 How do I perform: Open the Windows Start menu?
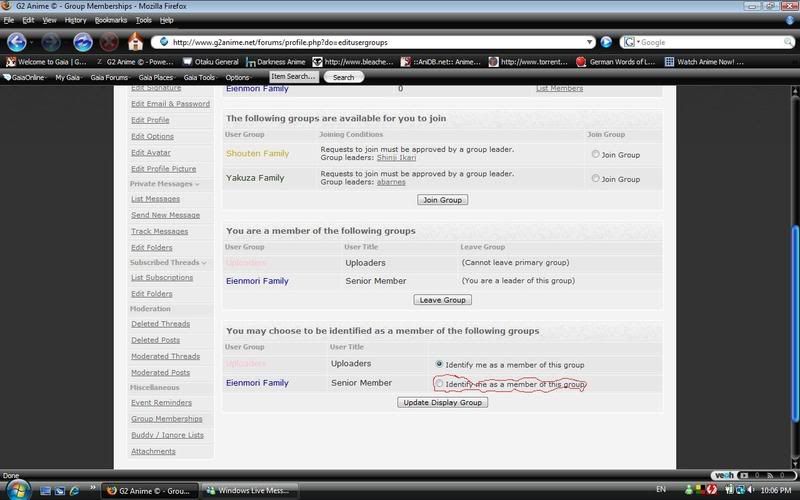coord(13,490)
